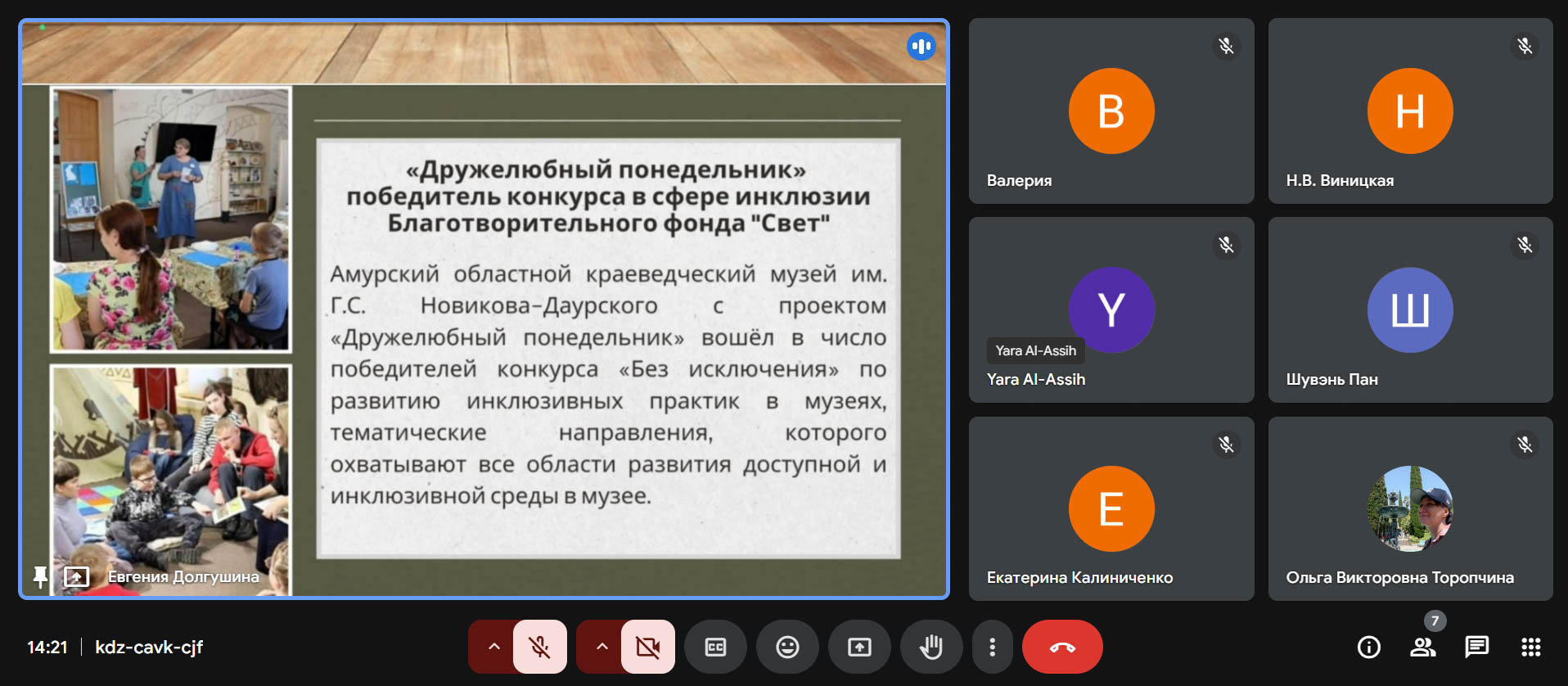Turn on closed captions
This screenshot has width=1568, height=686.
(715, 647)
